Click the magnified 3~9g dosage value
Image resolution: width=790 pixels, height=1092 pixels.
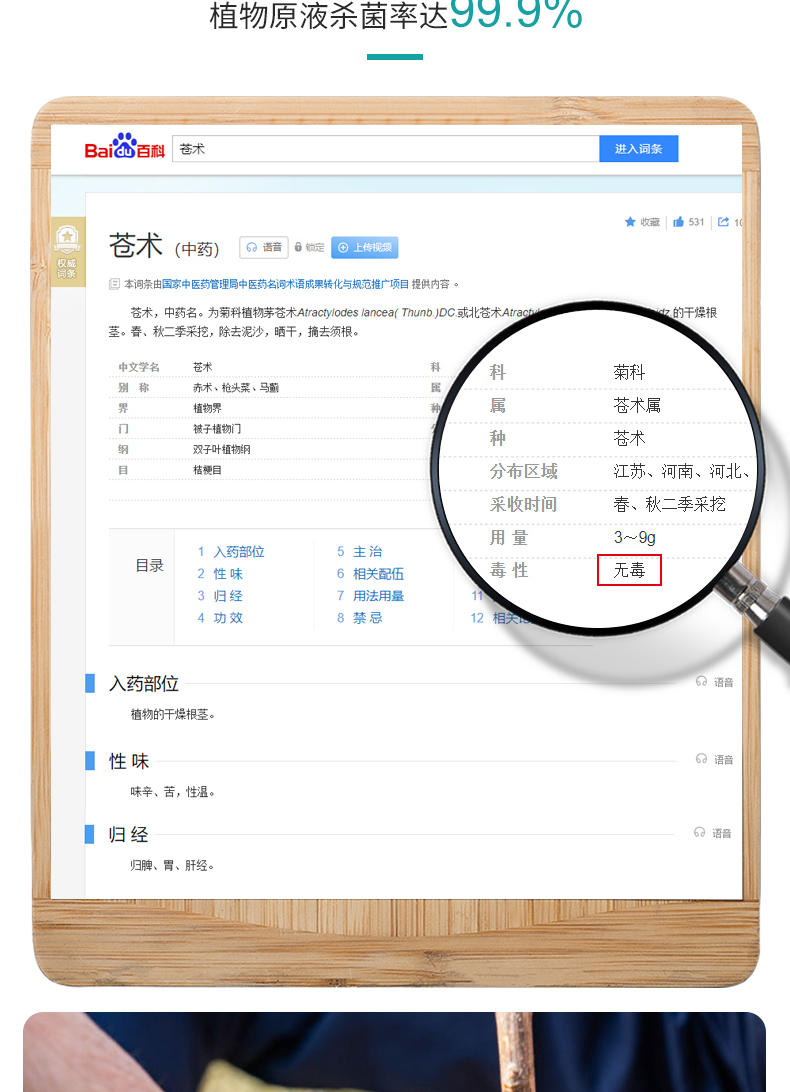[635, 538]
